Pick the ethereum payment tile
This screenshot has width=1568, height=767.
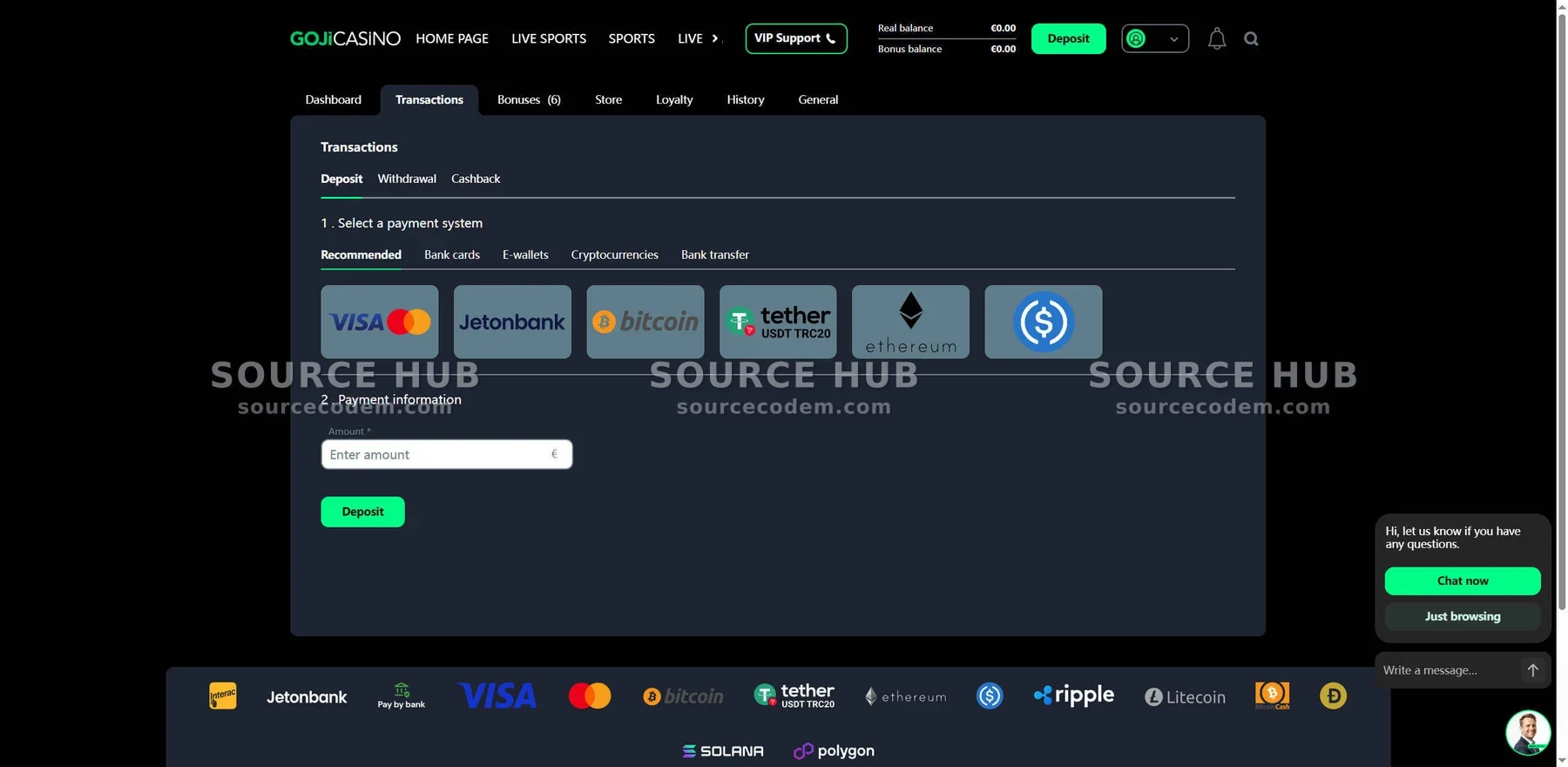pos(910,322)
